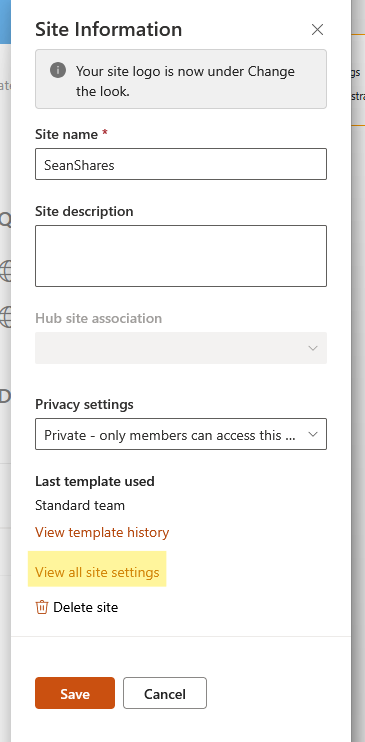365x742 pixels.
Task: Click the chevron in the Hub site association box
Action: (312, 348)
